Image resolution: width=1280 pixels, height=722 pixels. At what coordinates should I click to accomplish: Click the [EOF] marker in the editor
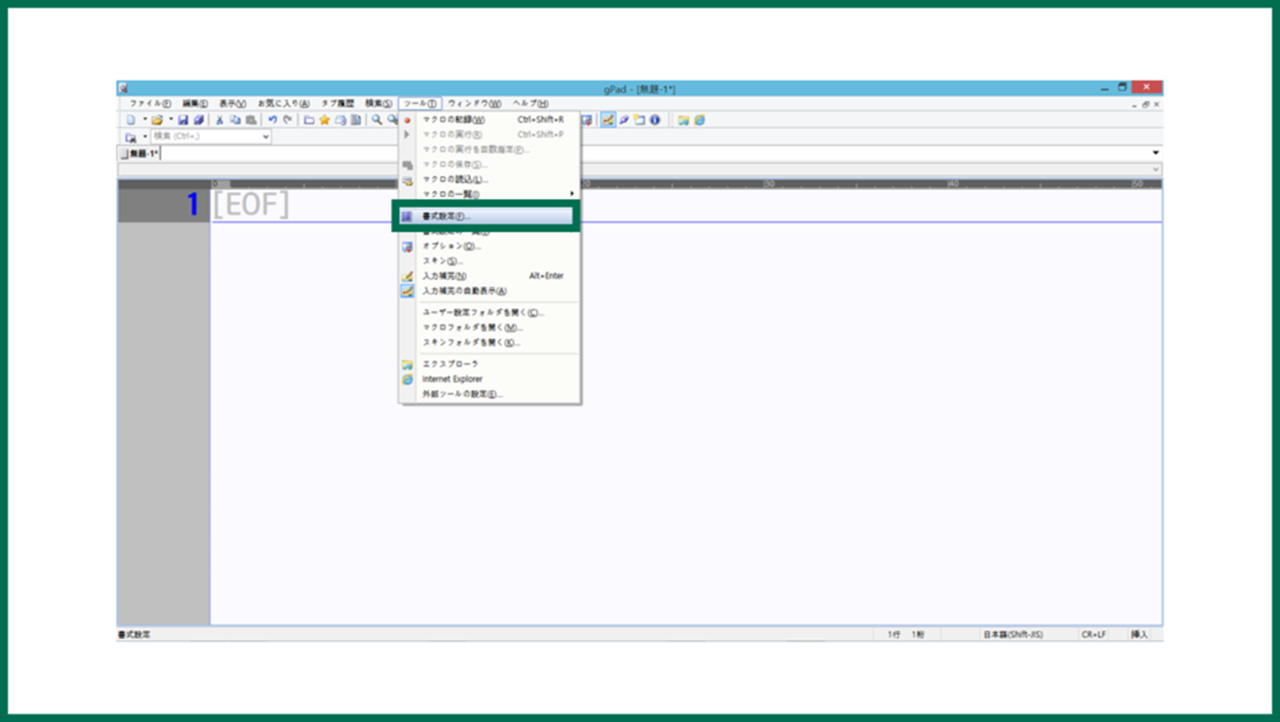click(251, 205)
